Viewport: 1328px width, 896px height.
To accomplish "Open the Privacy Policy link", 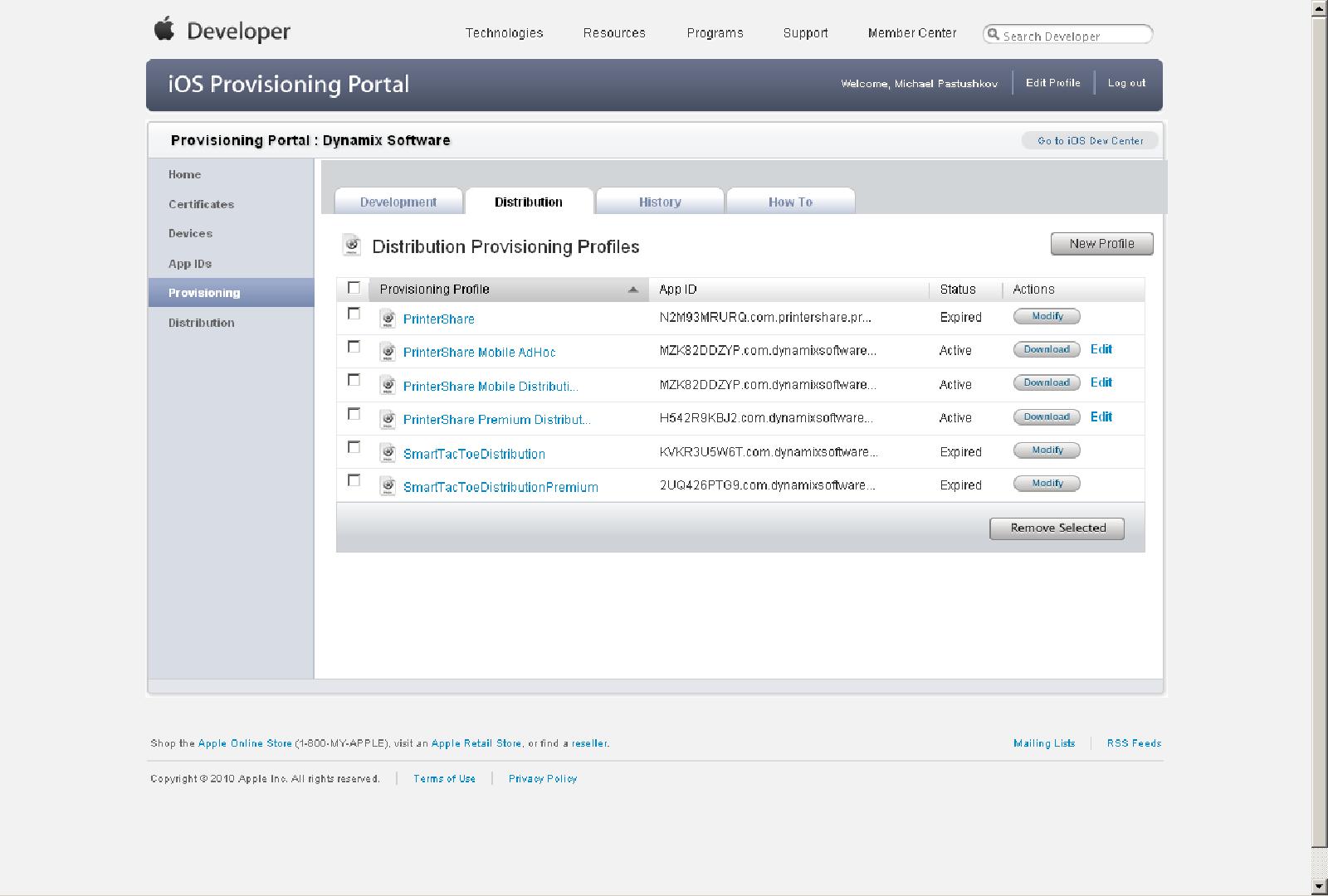I will pos(543,779).
